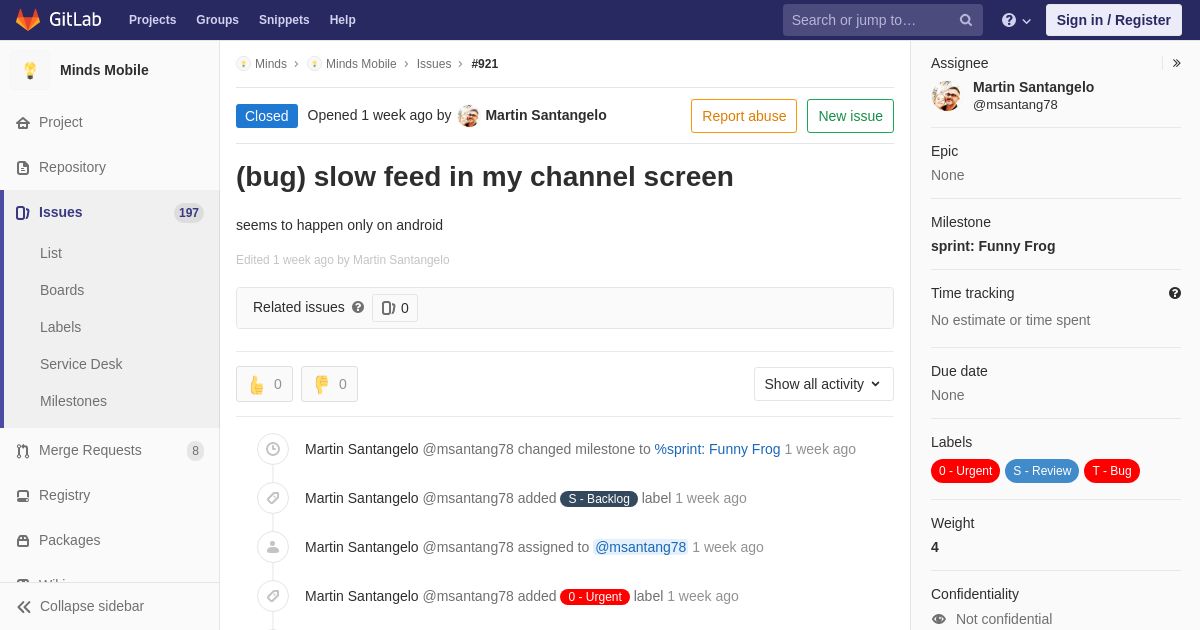Open the Projects menu

coord(152,20)
